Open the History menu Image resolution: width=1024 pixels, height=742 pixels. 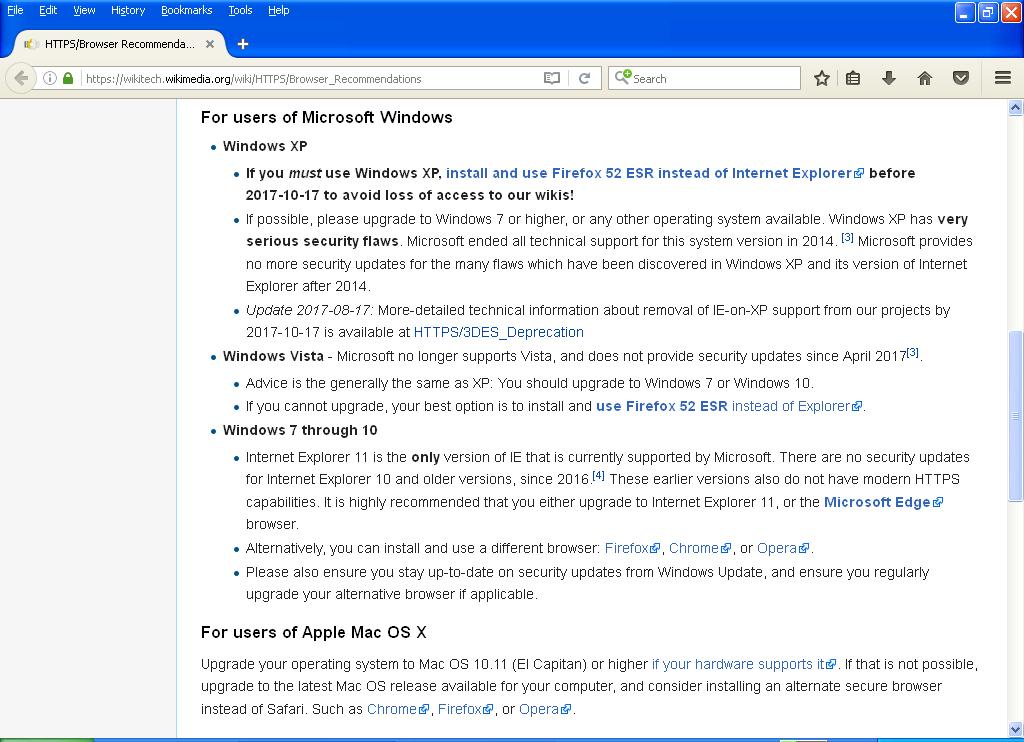tap(128, 10)
